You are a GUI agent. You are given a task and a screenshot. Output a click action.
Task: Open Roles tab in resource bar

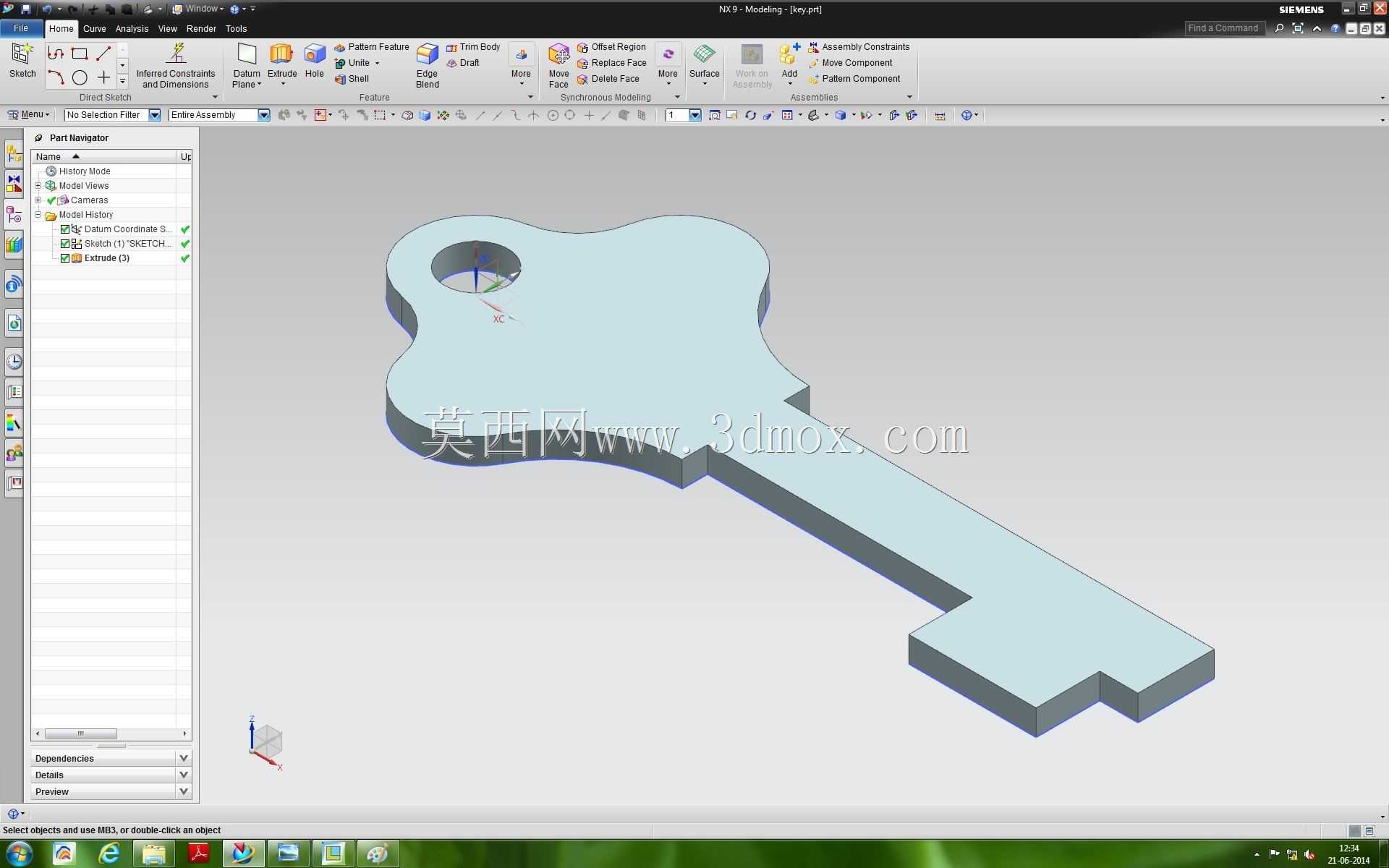[14, 454]
